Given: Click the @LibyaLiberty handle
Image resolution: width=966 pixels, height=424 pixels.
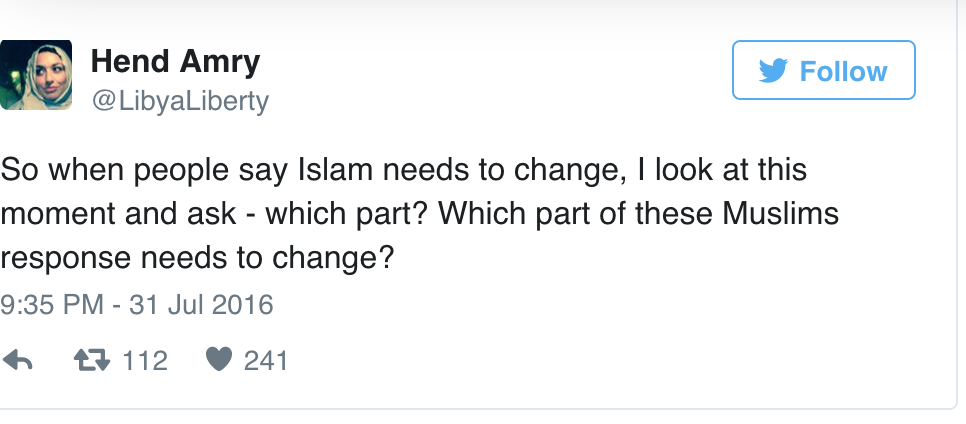Looking at the screenshot, I should pos(180,101).
